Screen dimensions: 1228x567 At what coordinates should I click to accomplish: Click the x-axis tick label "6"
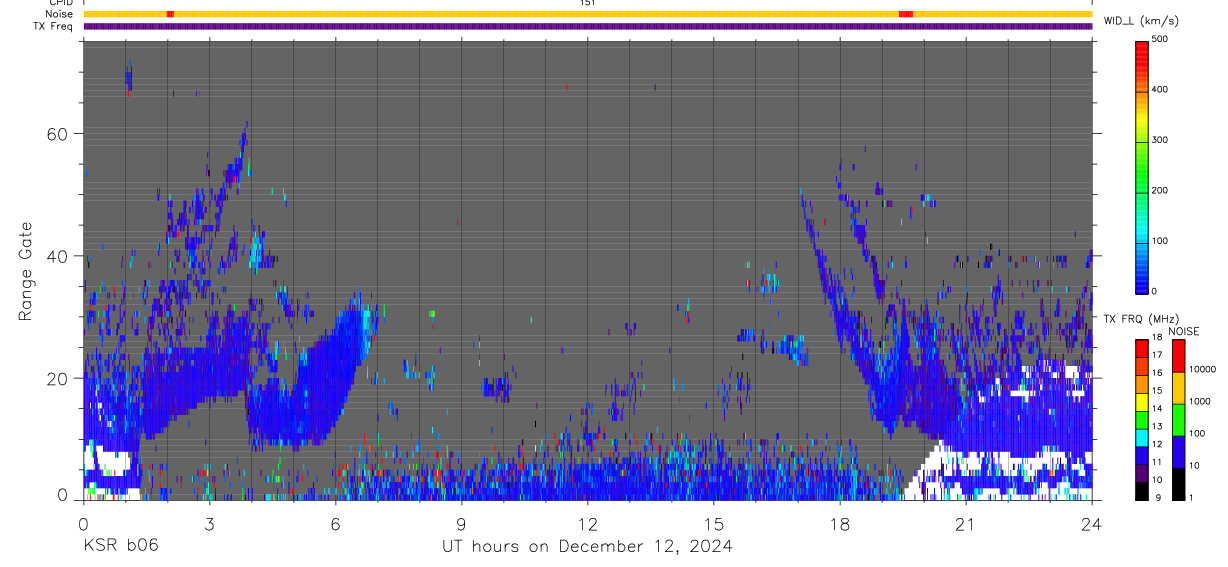[335, 524]
